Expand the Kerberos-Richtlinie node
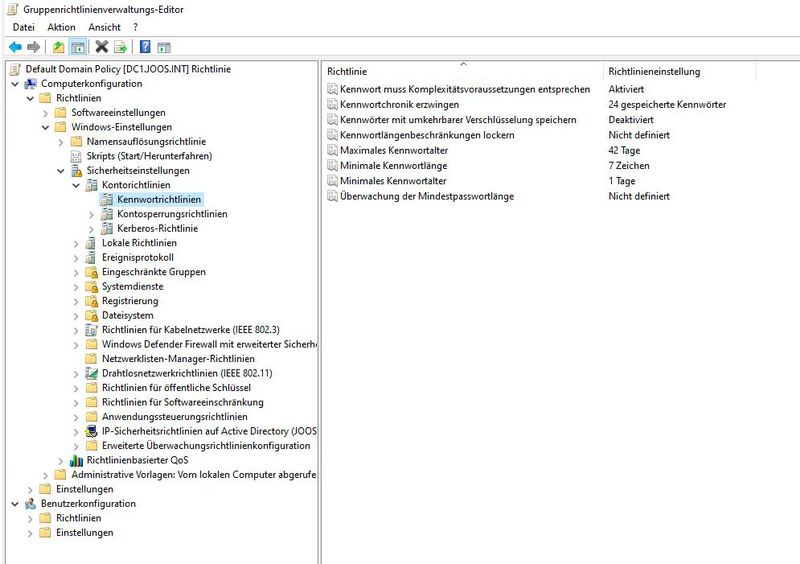This screenshot has width=800, height=564. [x=91, y=229]
